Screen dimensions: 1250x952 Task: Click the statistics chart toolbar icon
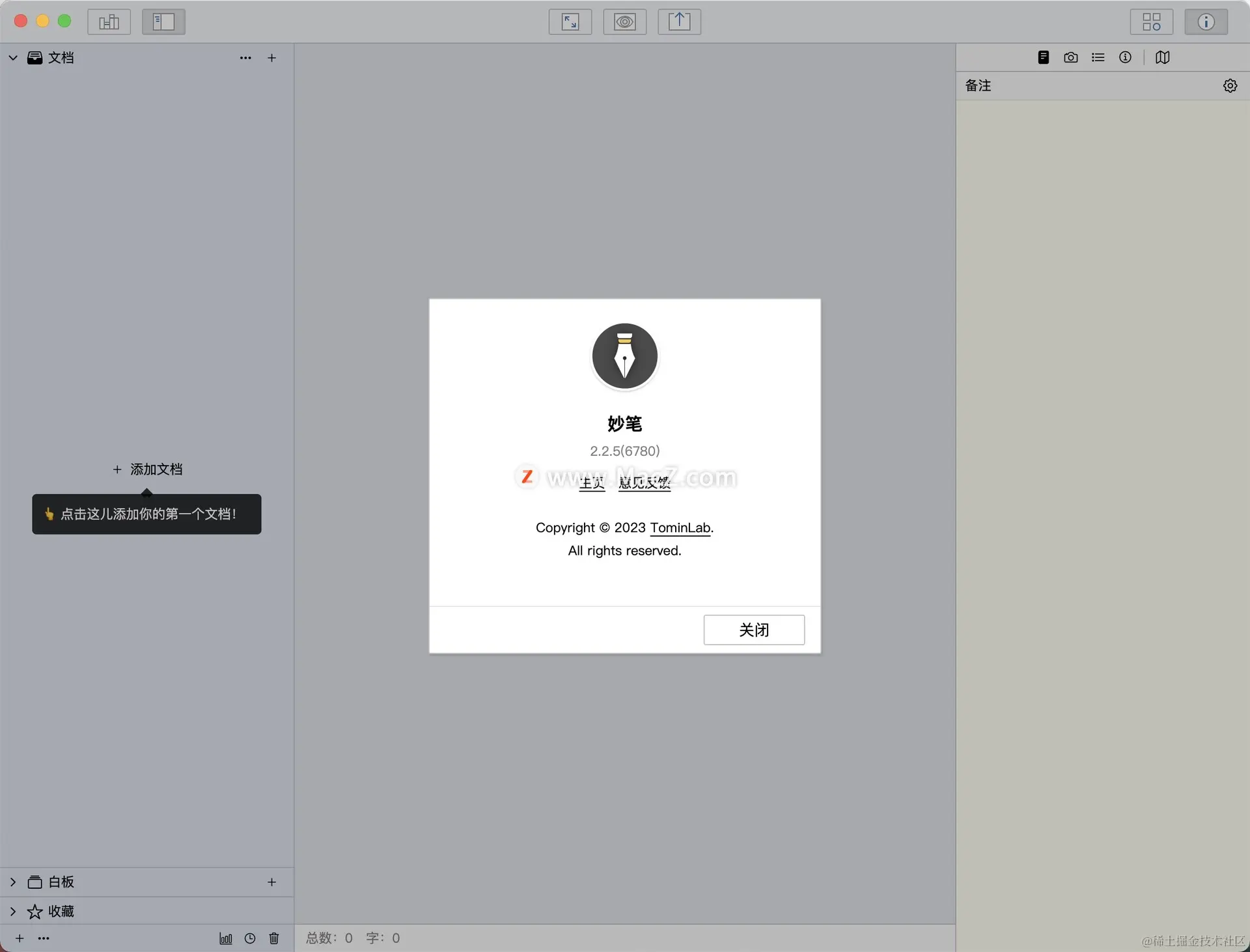pyautogui.click(x=109, y=22)
